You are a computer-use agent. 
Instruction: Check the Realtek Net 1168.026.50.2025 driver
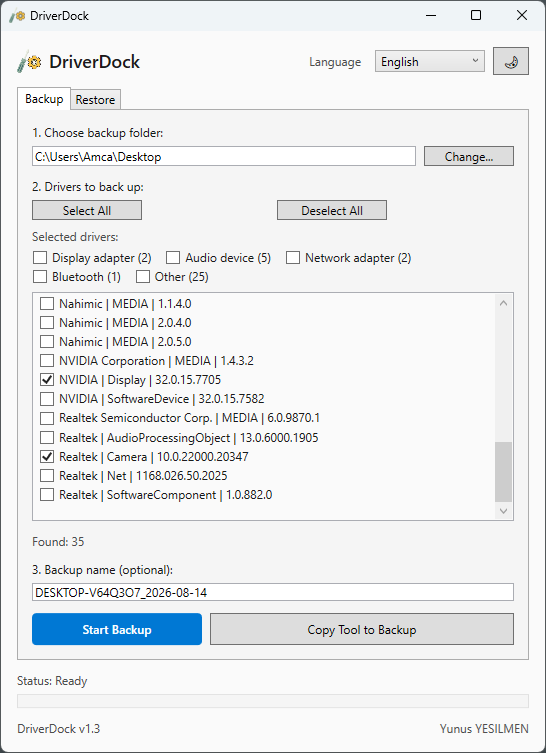pos(47,476)
